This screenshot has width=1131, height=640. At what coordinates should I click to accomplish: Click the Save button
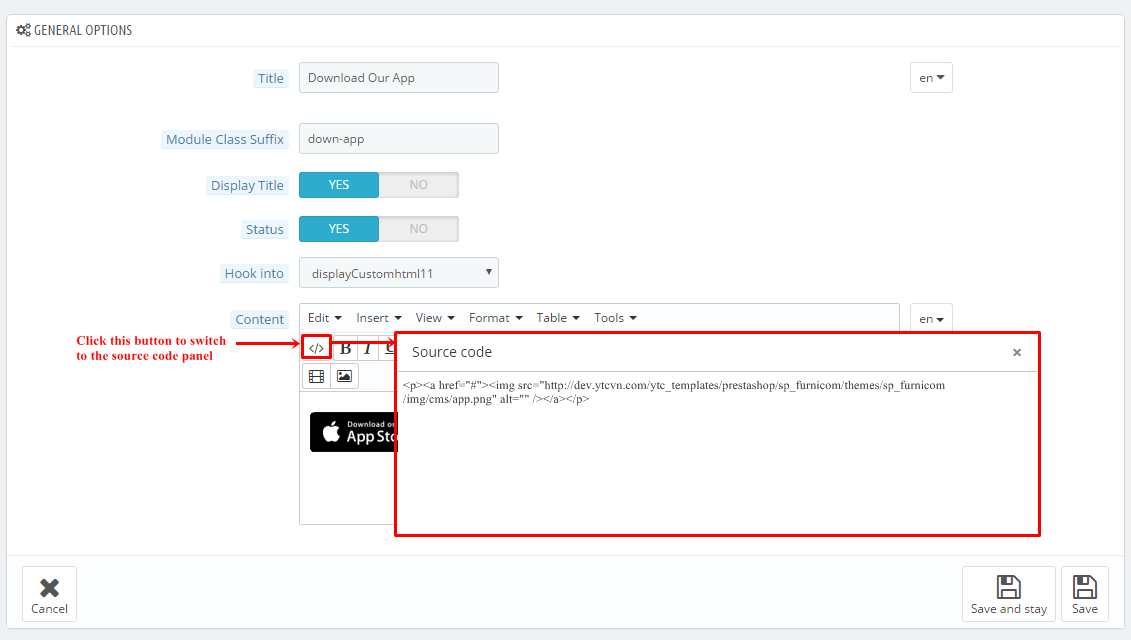coord(1084,594)
